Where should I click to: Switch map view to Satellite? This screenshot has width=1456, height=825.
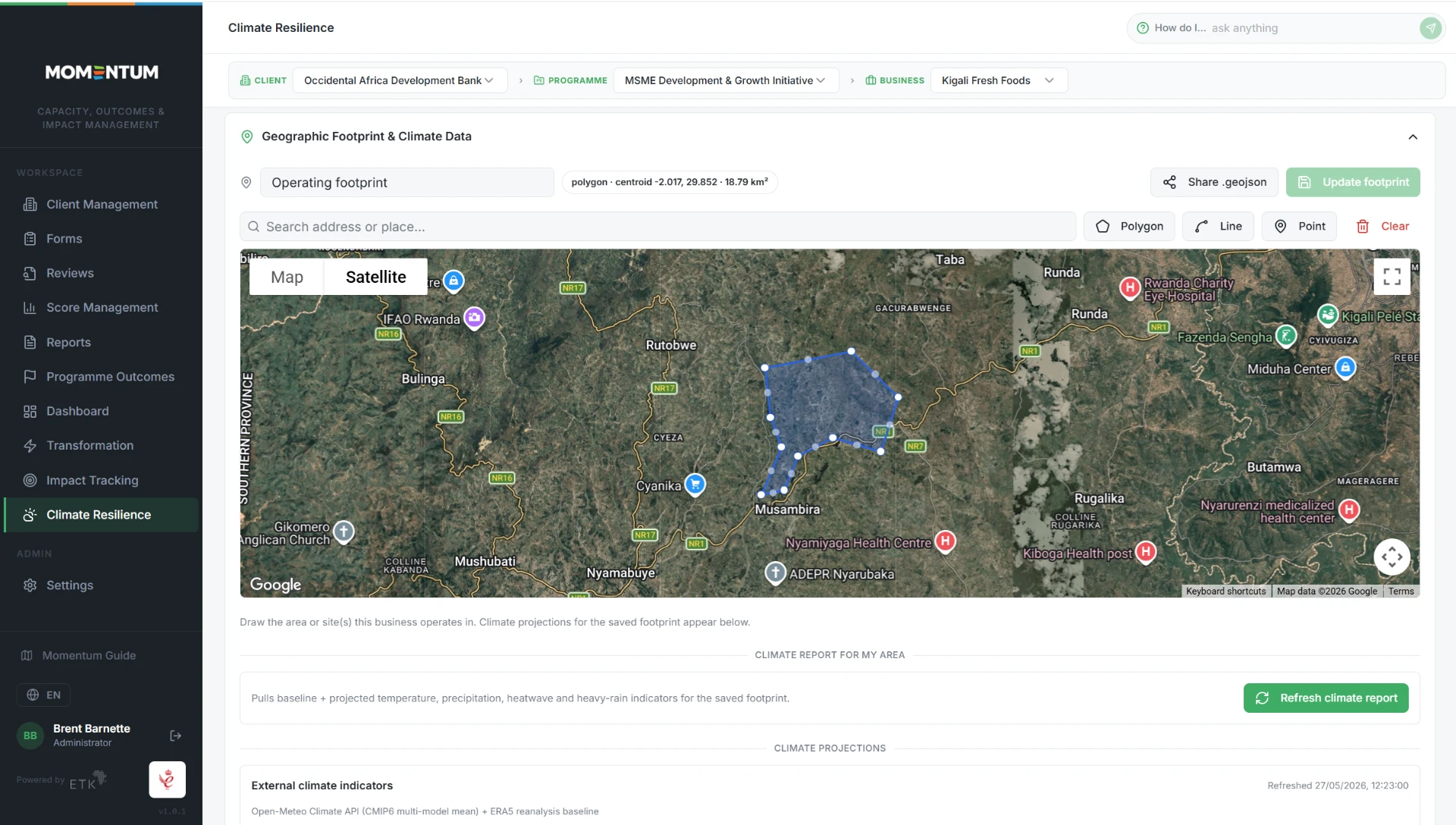pyautogui.click(x=376, y=277)
